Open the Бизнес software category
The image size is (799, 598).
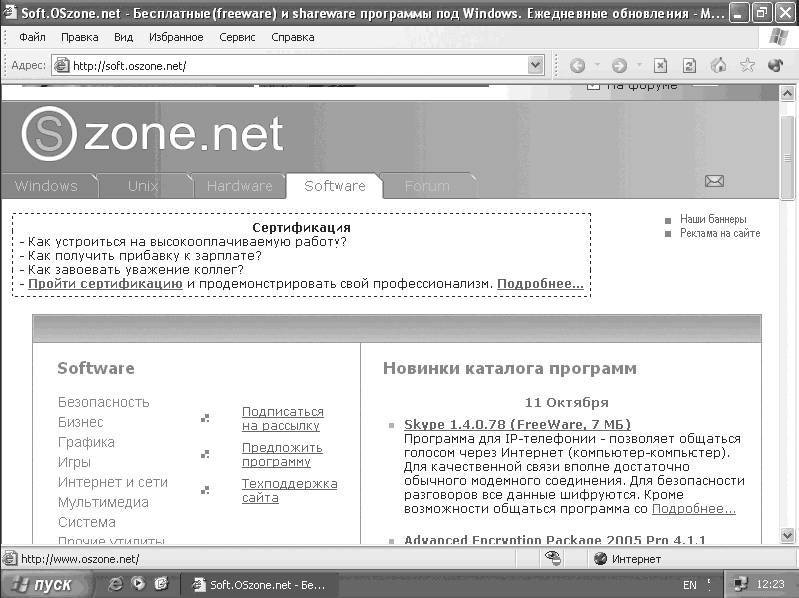coord(81,422)
